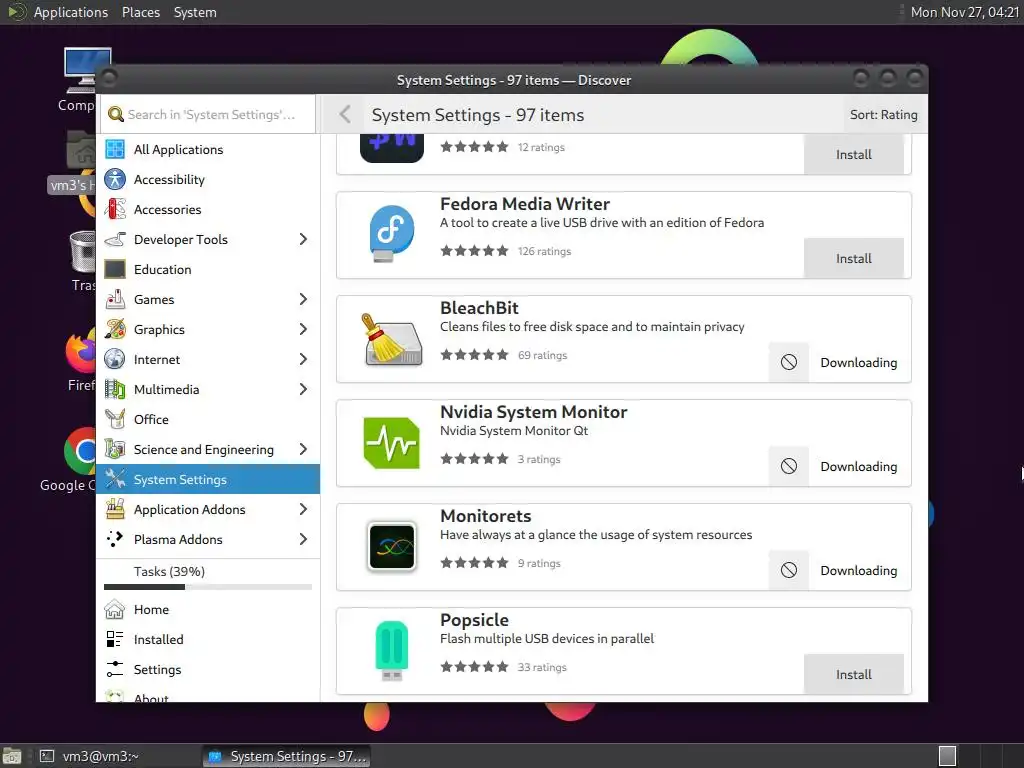Click the All Applications grid icon
The width and height of the screenshot is (1024, 768).
point(115,150)
